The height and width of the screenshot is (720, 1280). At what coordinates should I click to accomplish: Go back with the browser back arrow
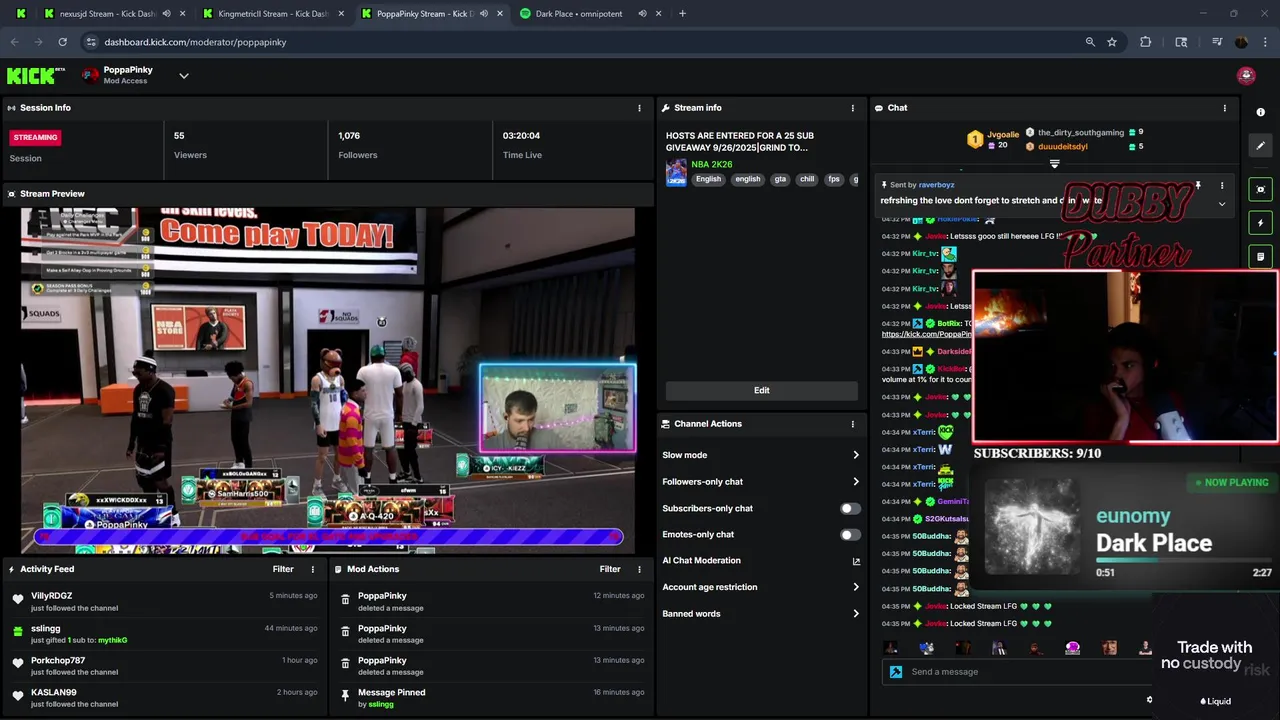tap(14, 42)
